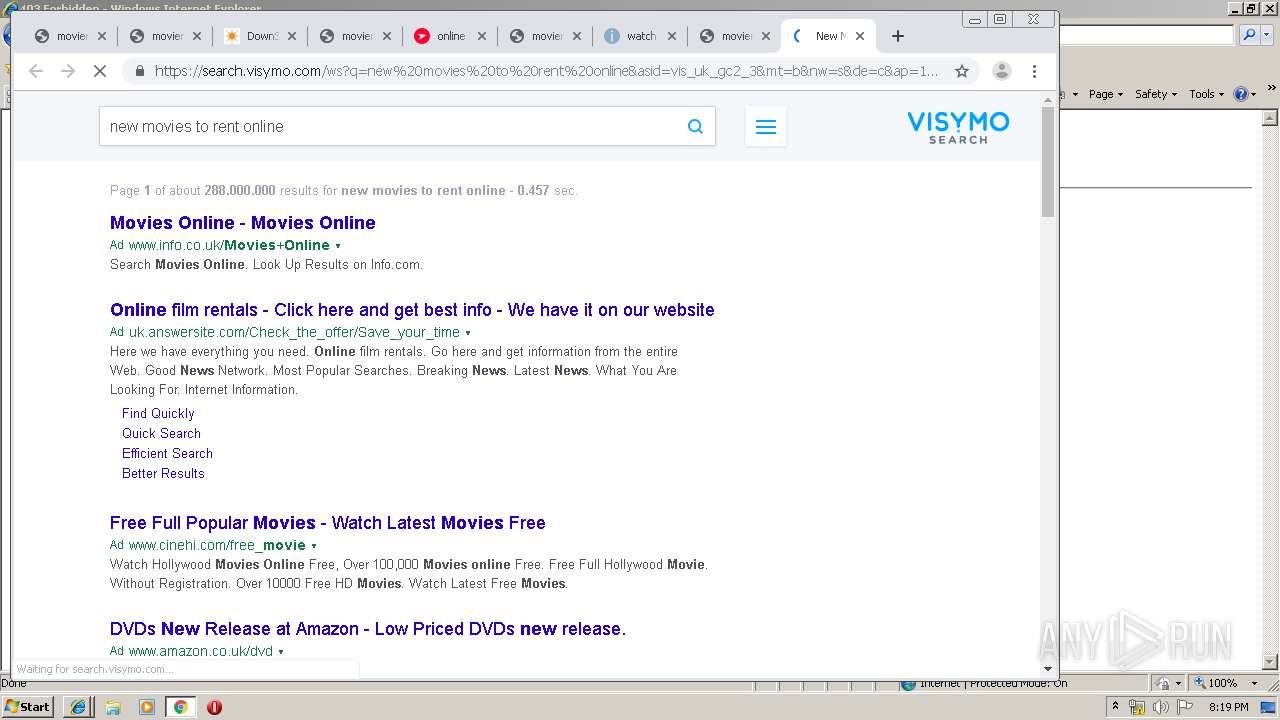The height and width of the screenshot is (720, 1280).
Task: Open IE Page menu
Action: 1106,94
